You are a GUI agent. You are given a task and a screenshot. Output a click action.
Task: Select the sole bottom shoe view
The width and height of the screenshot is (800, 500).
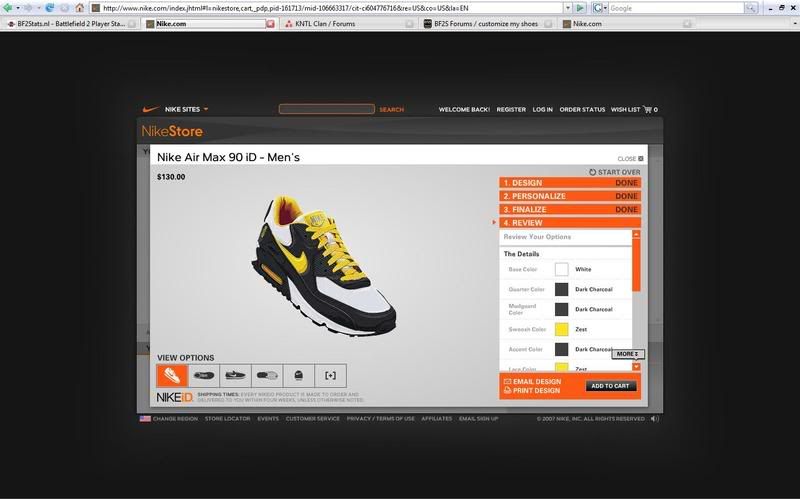267,376
